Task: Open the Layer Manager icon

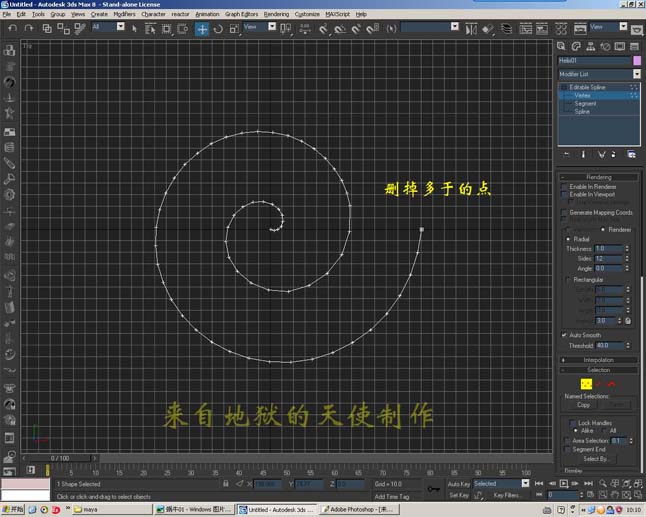Action: (506, 29)
